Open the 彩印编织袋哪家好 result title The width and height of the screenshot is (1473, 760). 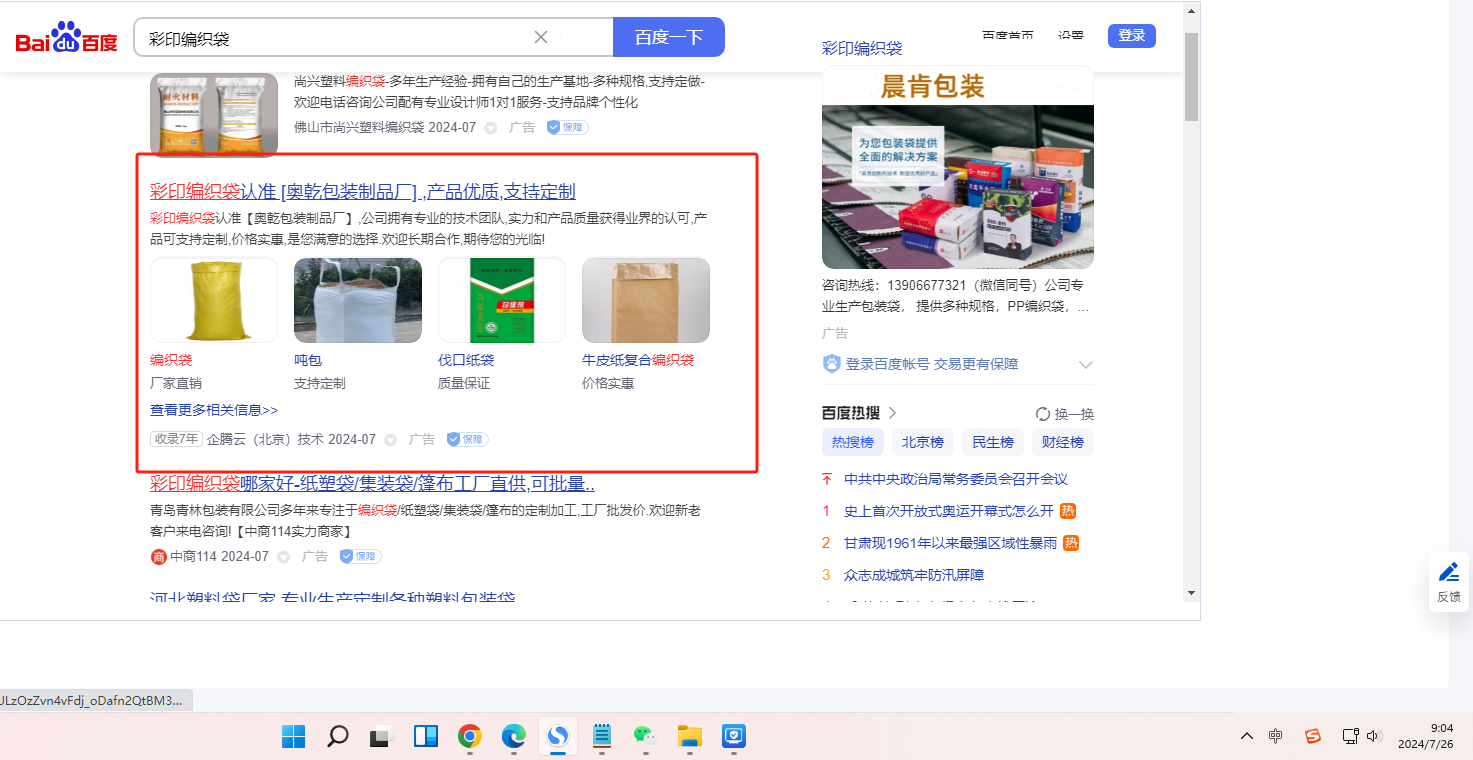372,484
